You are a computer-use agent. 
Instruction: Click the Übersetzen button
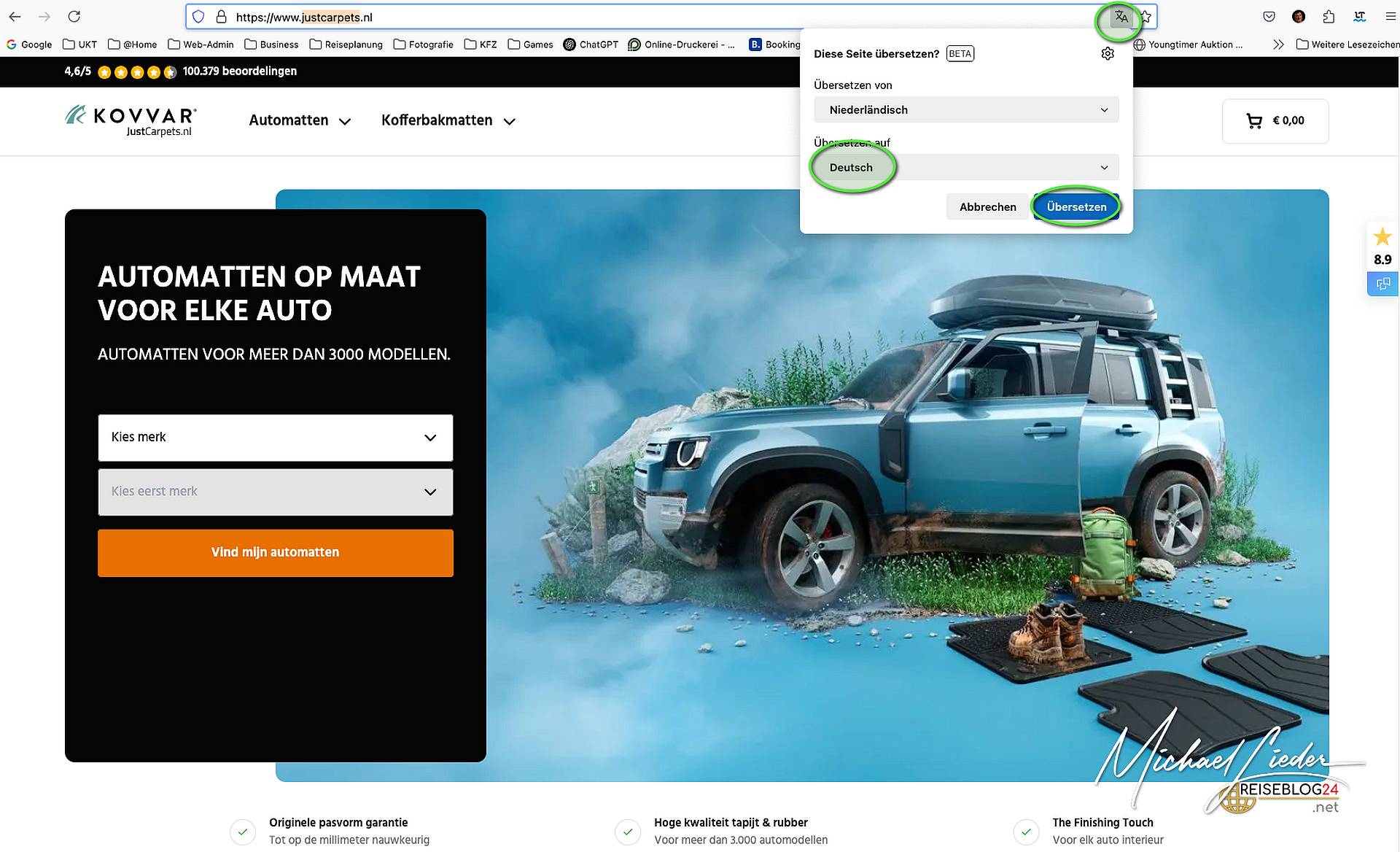[1076, 206]
